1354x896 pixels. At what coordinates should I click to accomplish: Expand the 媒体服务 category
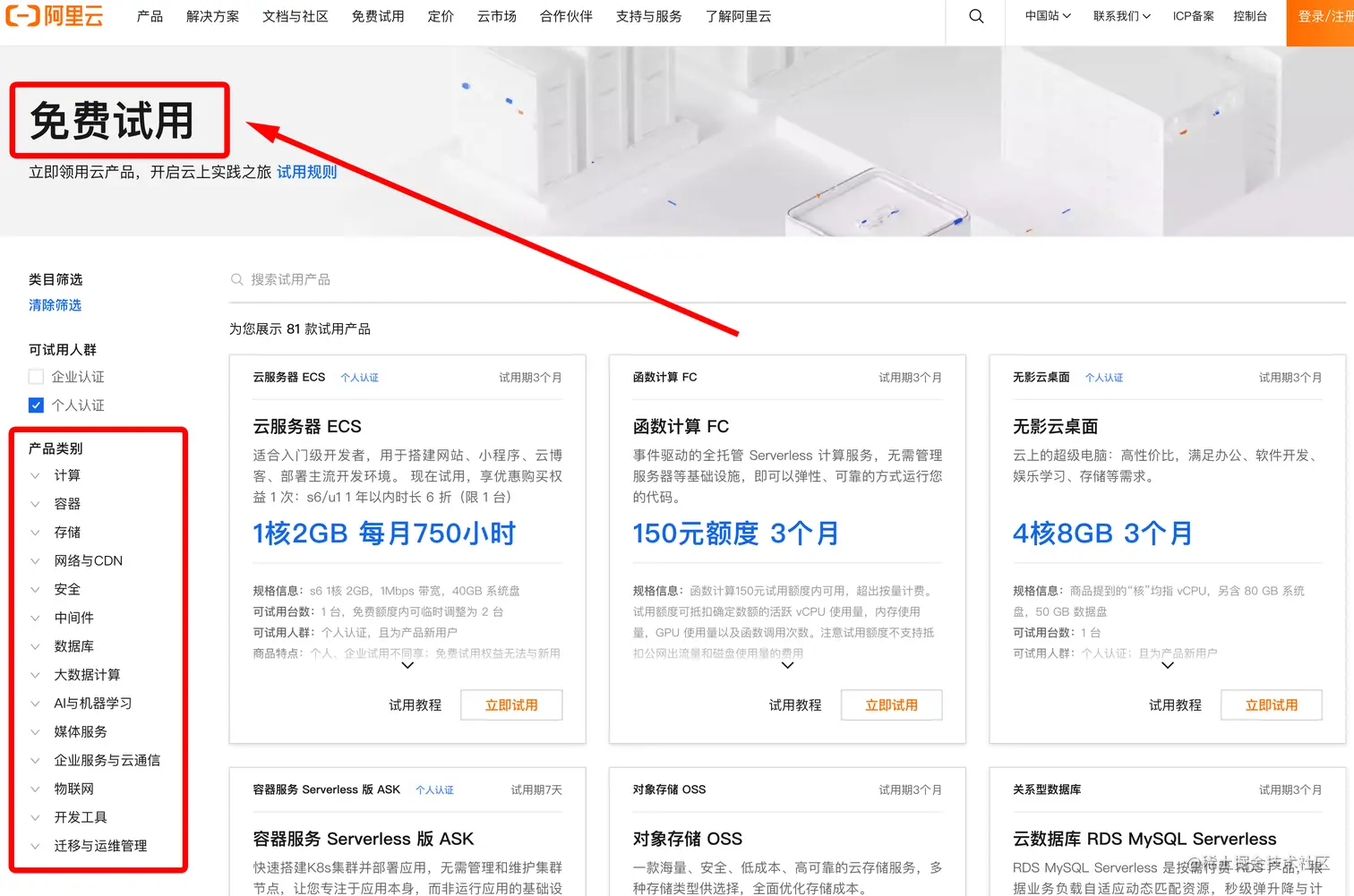click(36, 732)
